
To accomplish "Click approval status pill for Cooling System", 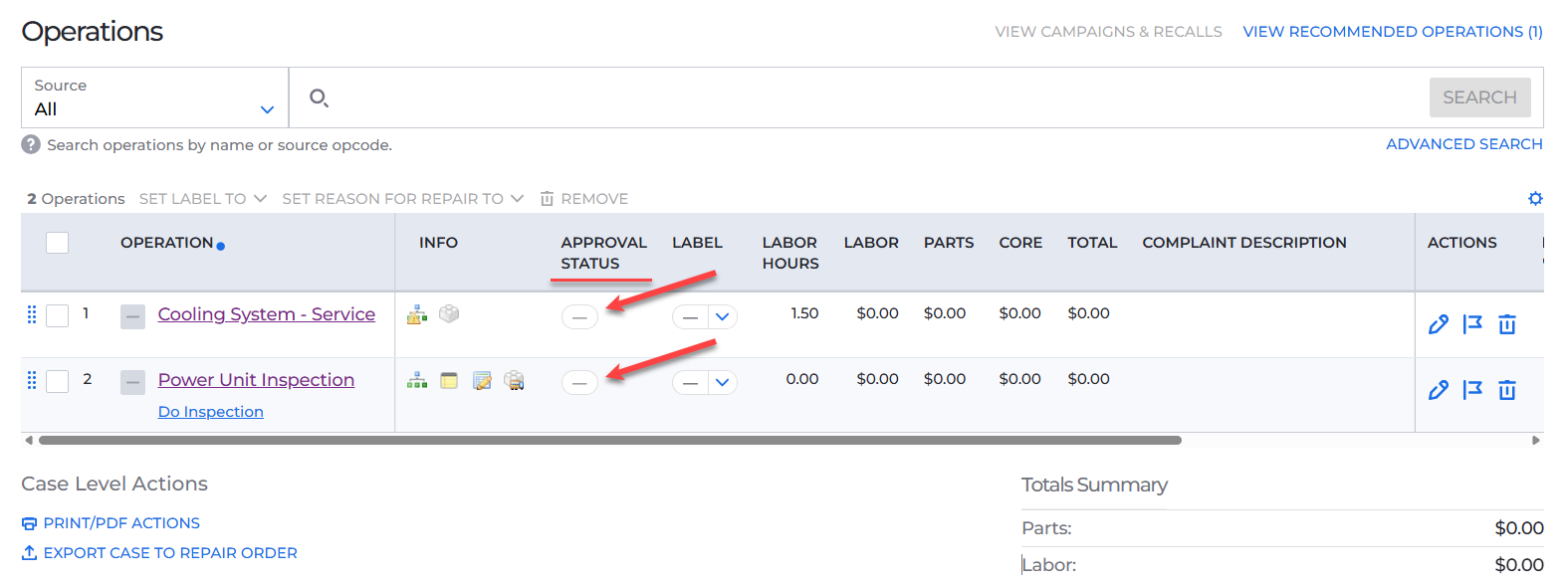I will point(579,317).
